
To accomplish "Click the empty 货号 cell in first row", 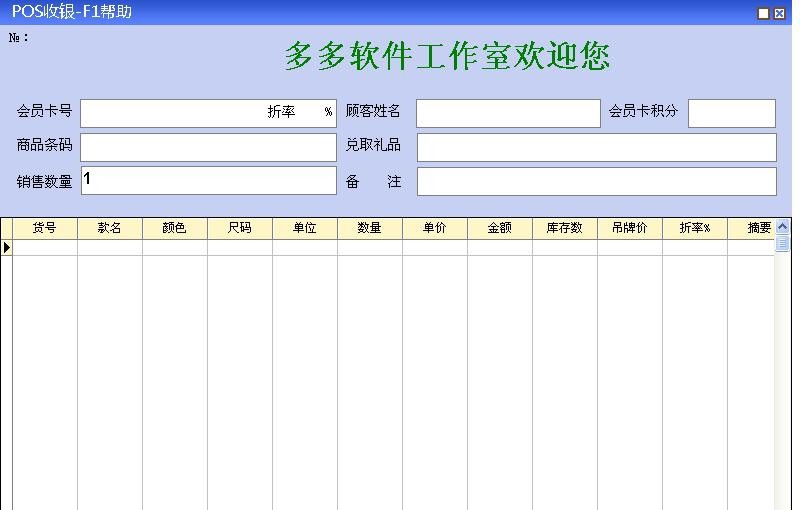I will pos(45,247).
